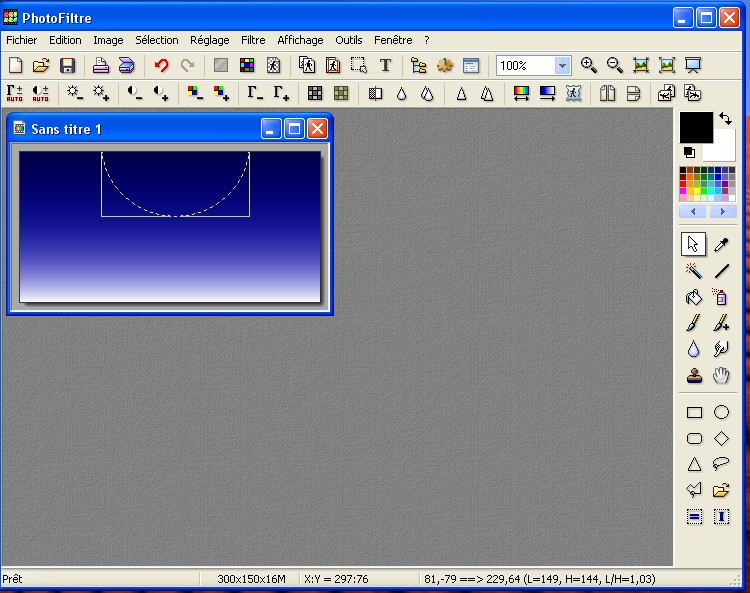This screenshot has height=593, width=750.
Task: Apply the gradient filter icon
Action: tap(547, 93)
